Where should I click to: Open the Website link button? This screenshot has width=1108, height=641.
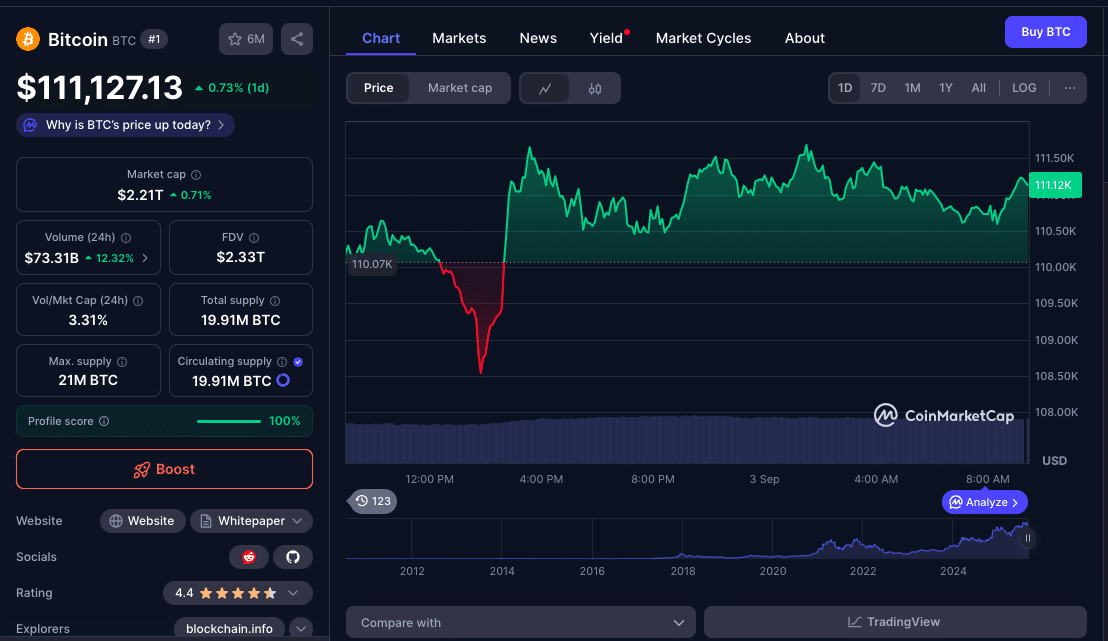tap(142, 521)
